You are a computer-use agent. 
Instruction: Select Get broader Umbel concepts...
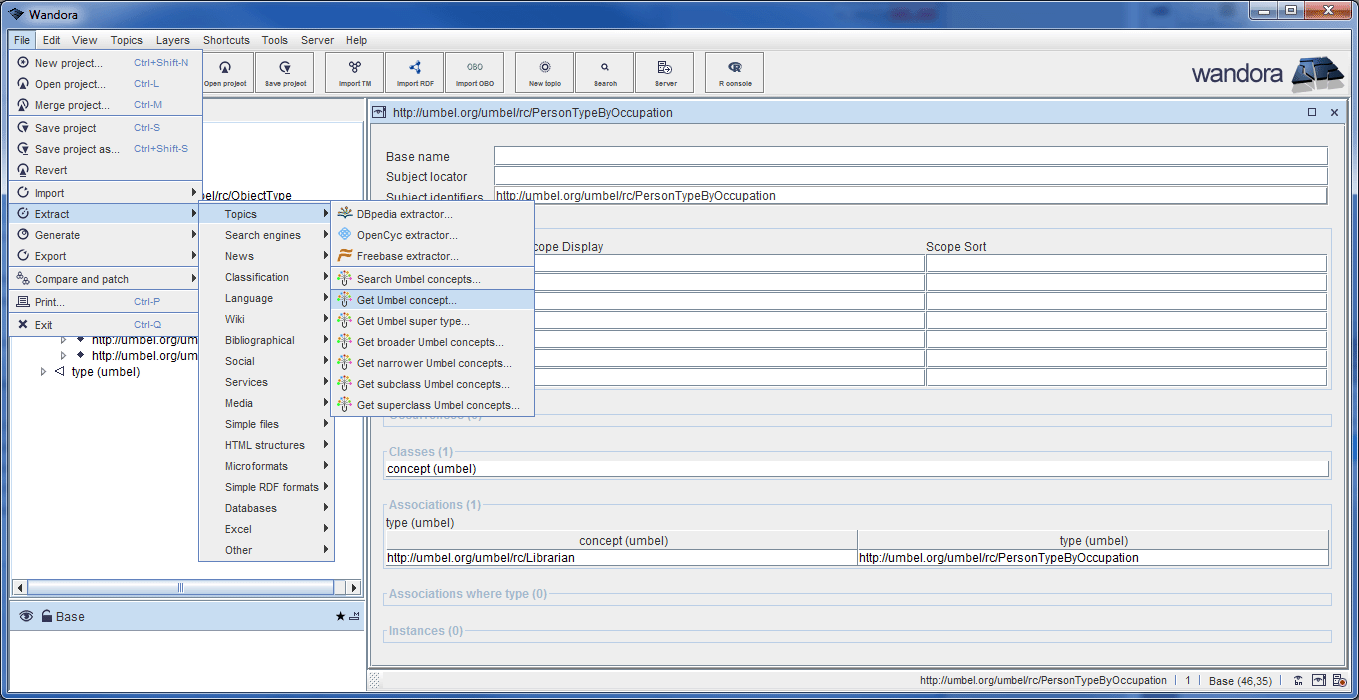click(x=433, y=342)
